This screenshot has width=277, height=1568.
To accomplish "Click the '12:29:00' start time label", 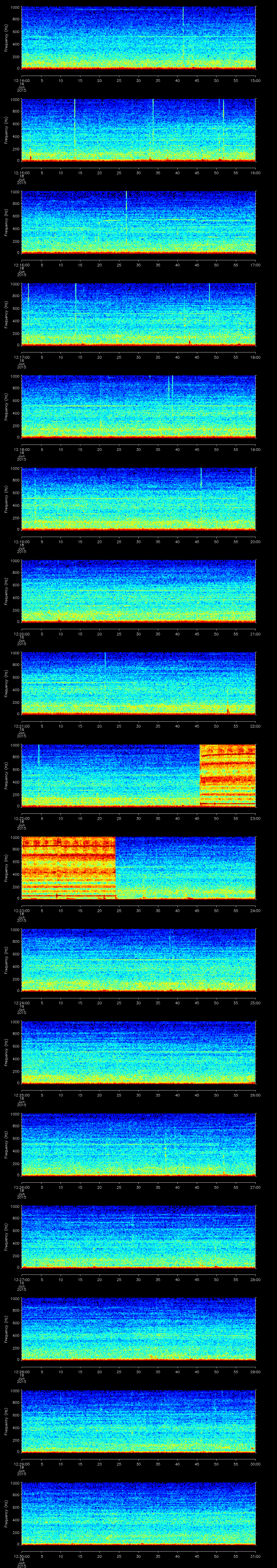I will (x=21, y=1464).
